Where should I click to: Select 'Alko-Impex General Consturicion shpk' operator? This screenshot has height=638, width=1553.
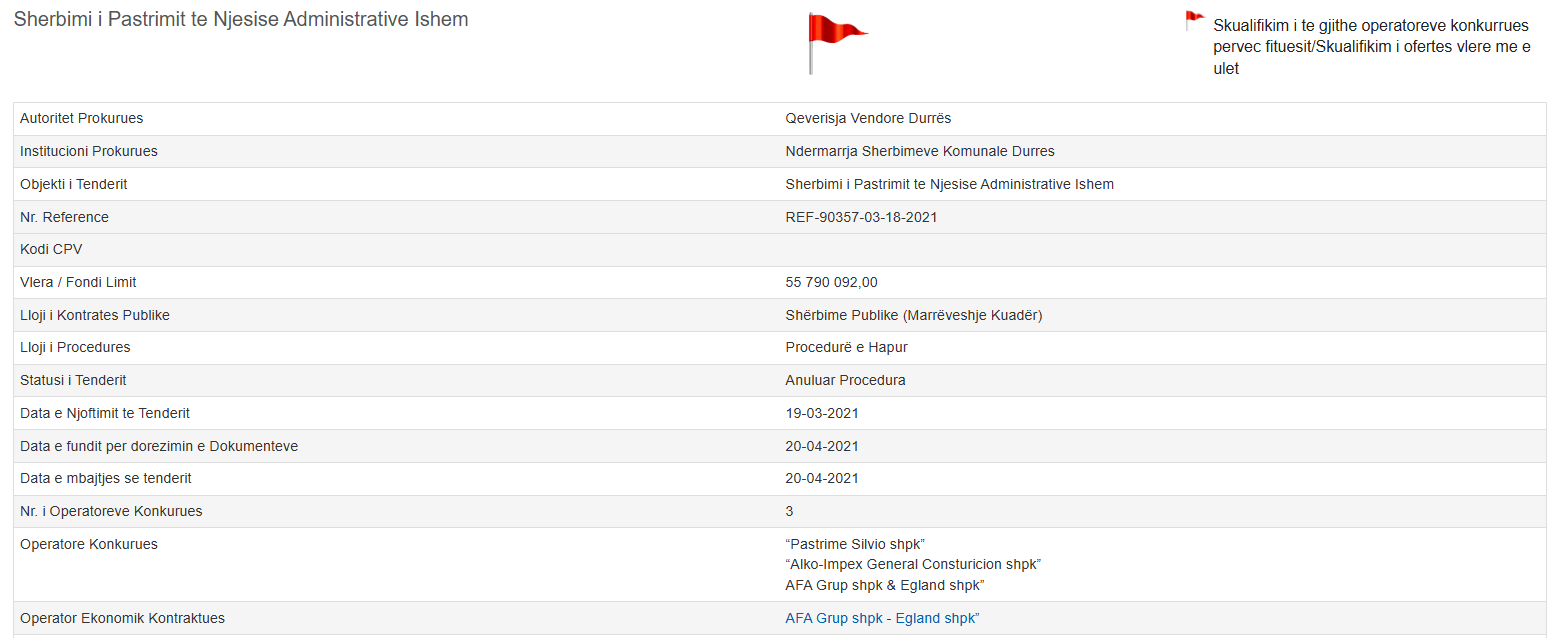pos(913,564)
